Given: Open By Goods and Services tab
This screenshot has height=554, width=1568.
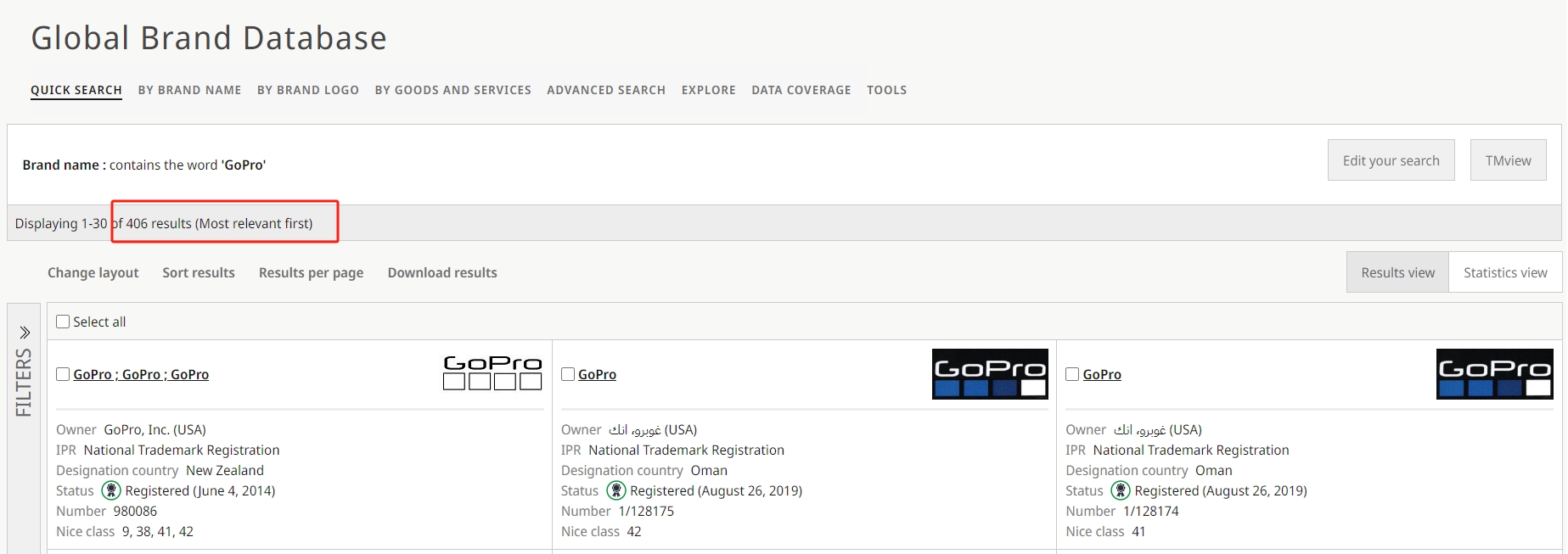Looking at the screenshot, I should click(453, 90).
